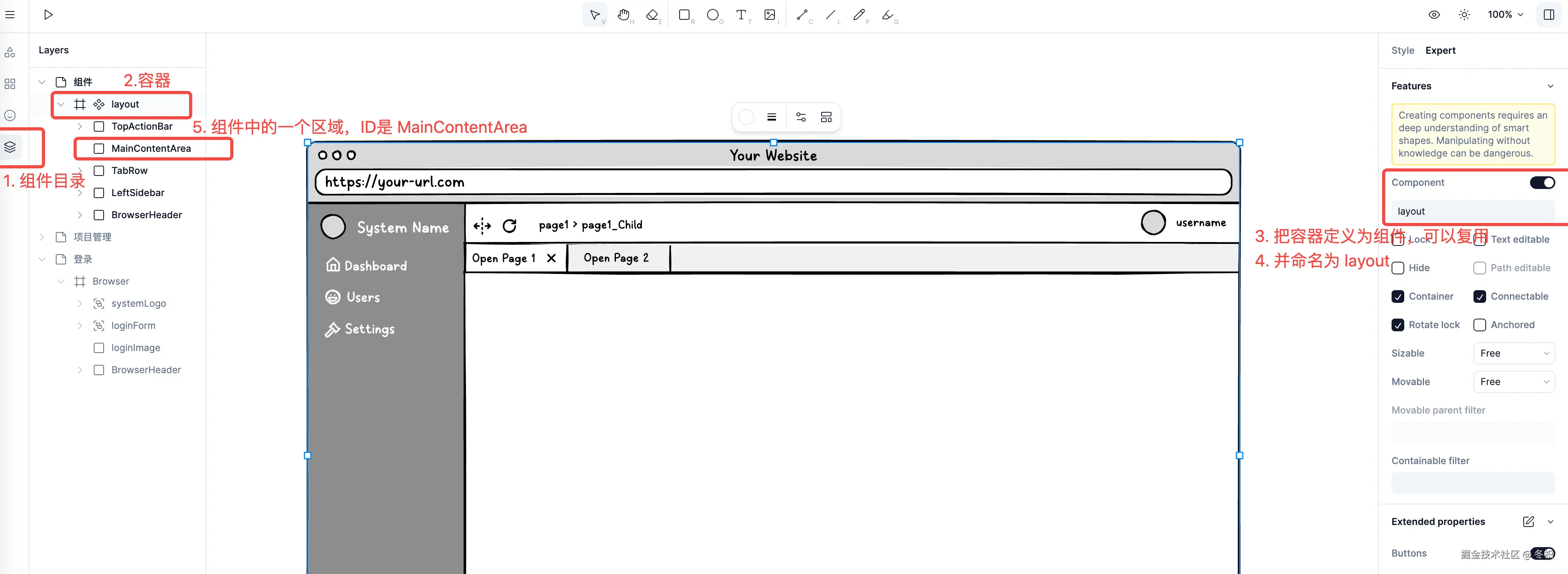This screenshot has width=1568, height=574.
Task: Expand the loginForm layer
Action: [x=80, y=326]
